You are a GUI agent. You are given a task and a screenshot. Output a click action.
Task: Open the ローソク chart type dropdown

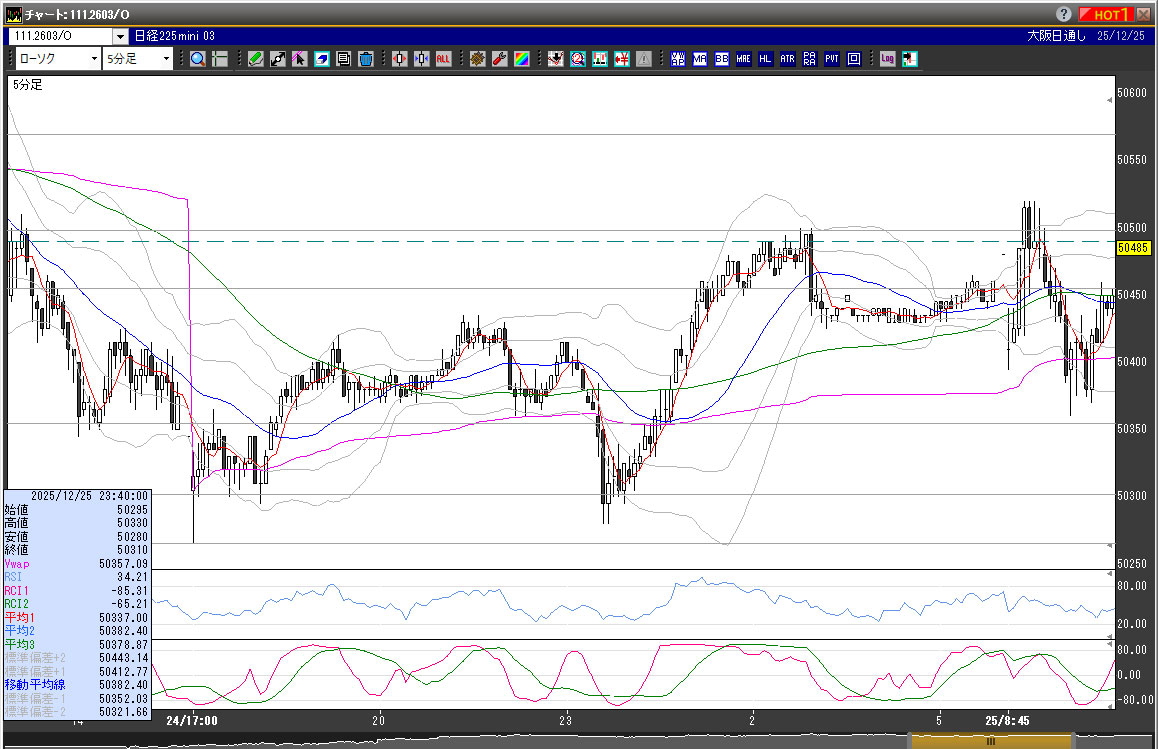point(58,59)
